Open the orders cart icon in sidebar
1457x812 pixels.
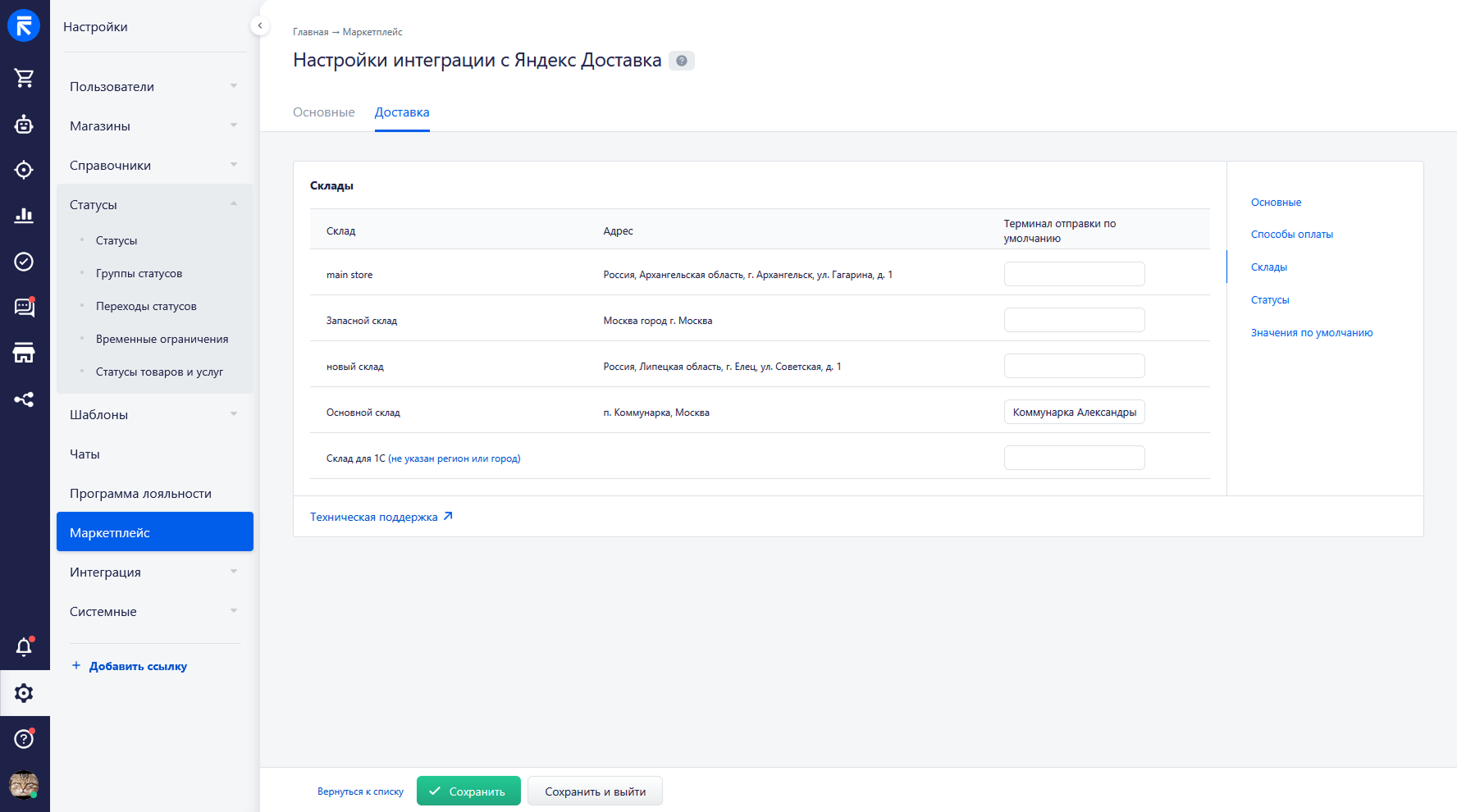point(24,78)
